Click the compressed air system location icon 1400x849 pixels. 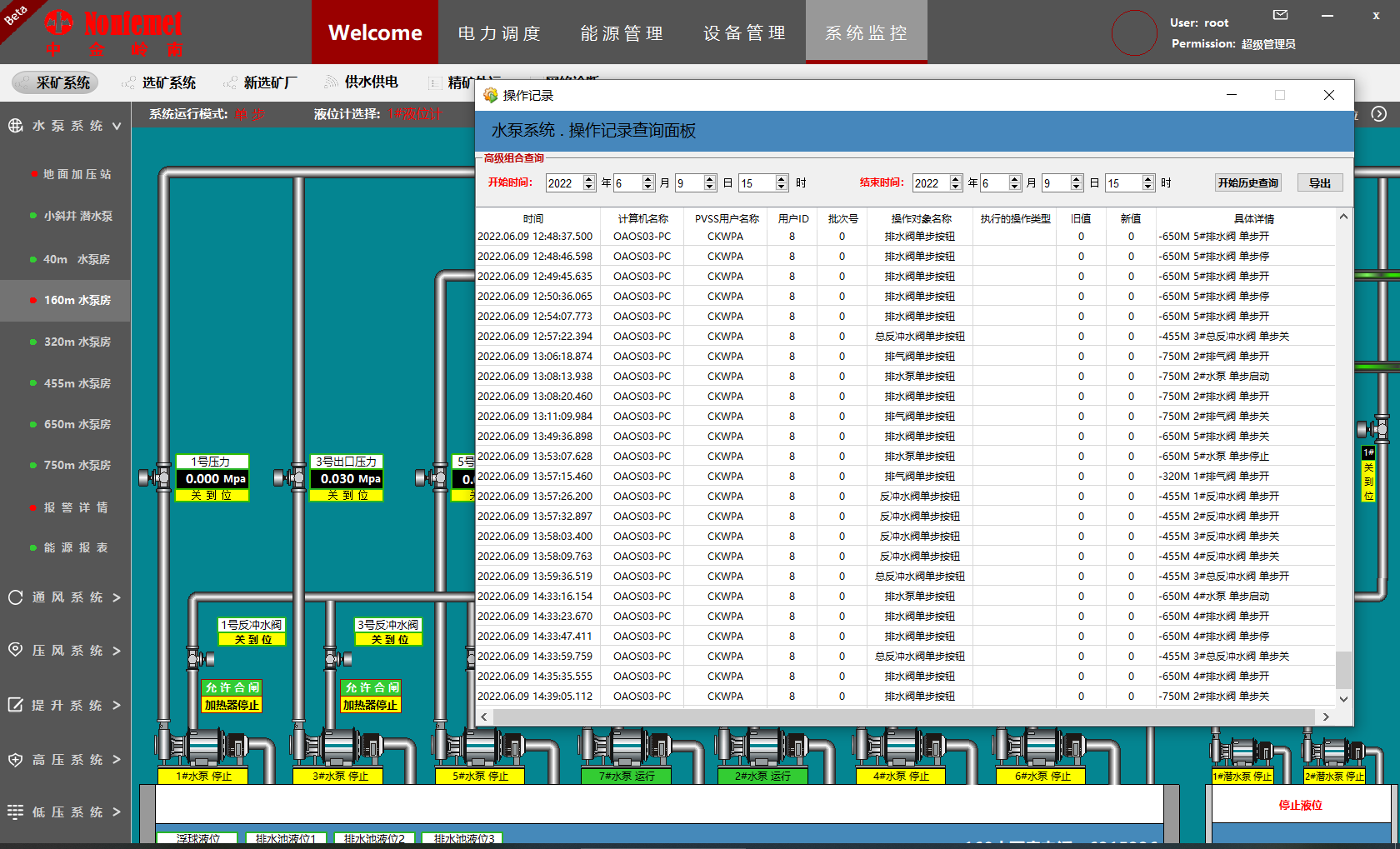[x=15, y=650]
